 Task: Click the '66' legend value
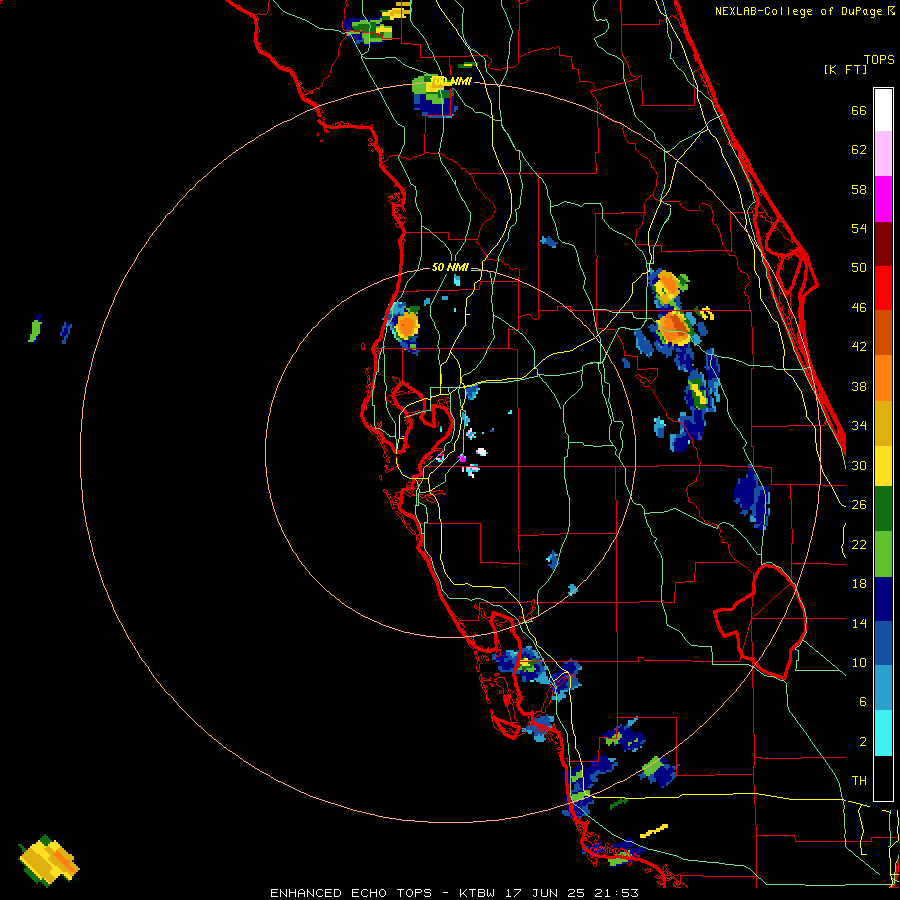click(x=859, y=111)
